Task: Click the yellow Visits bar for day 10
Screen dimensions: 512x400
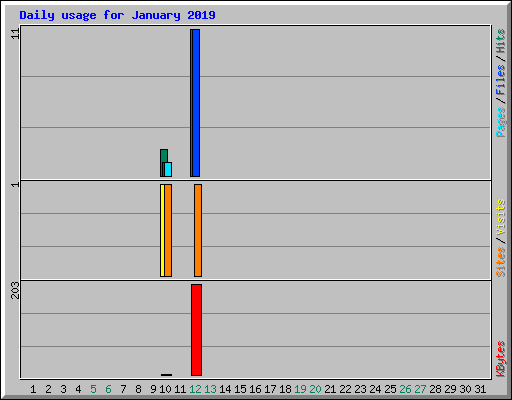Action: pyautogui.click(x=162, y=230)
